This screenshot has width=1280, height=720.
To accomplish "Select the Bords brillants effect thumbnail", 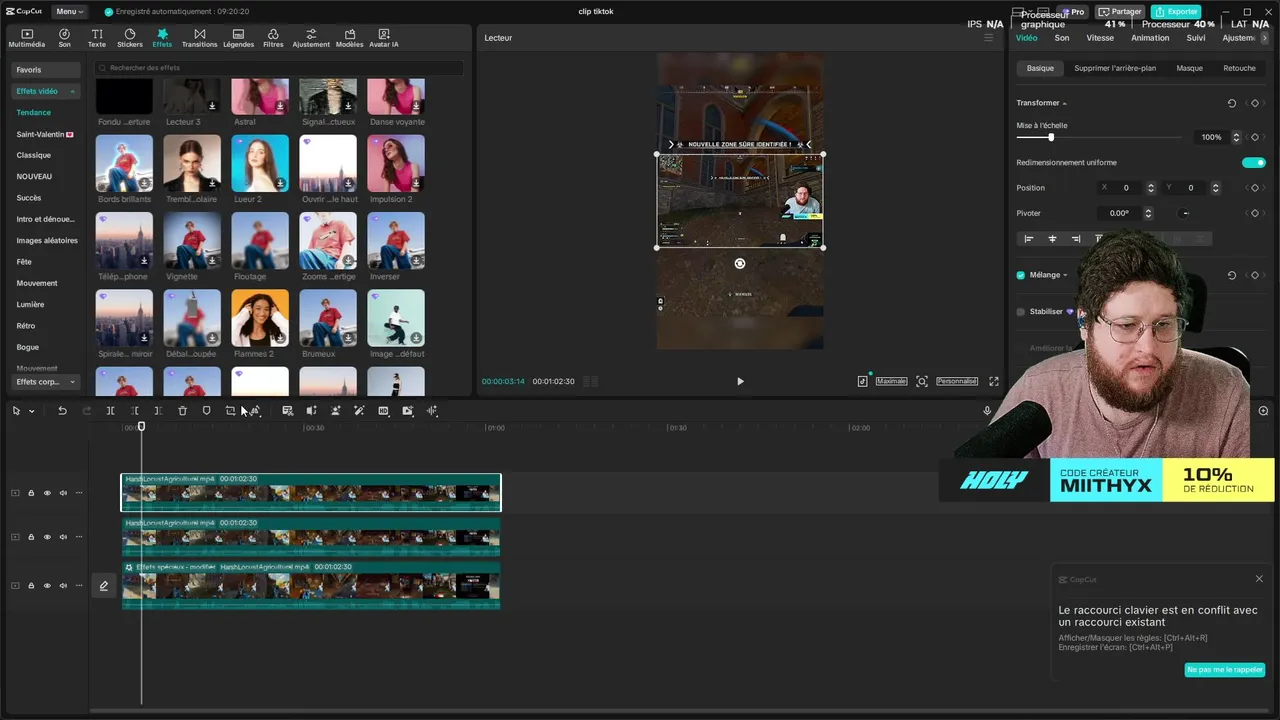I will pyautogui.click(x=124, y=163).
